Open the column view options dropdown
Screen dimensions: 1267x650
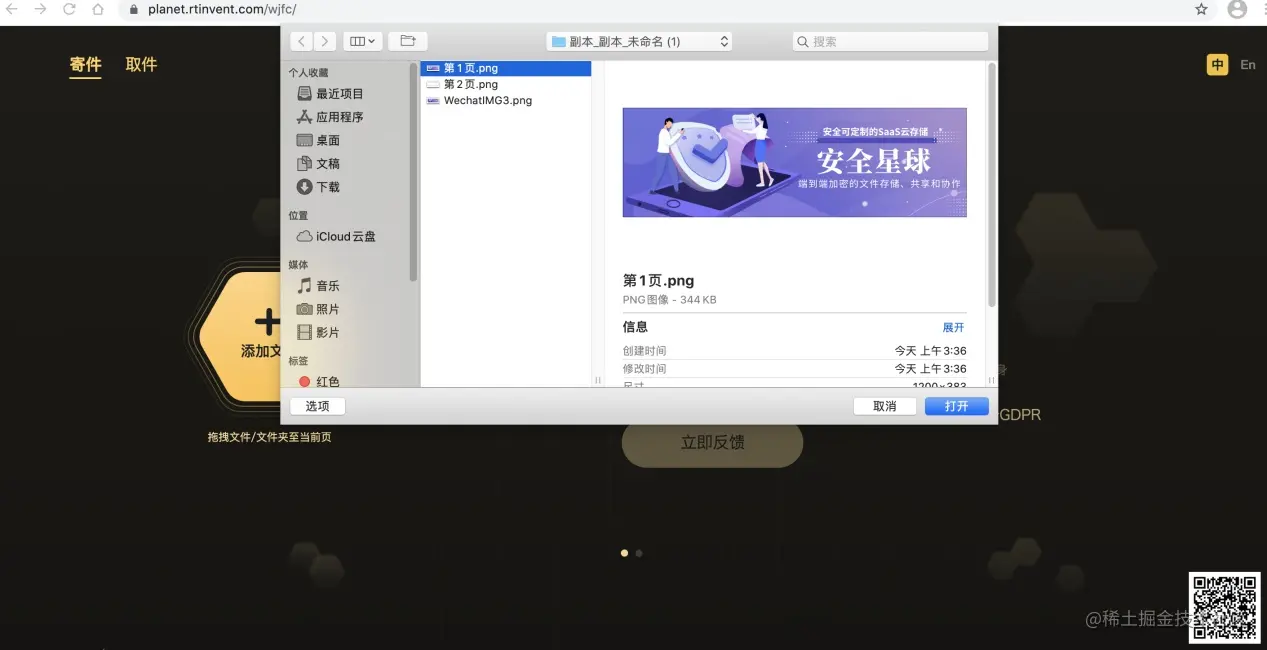[362, 41]
